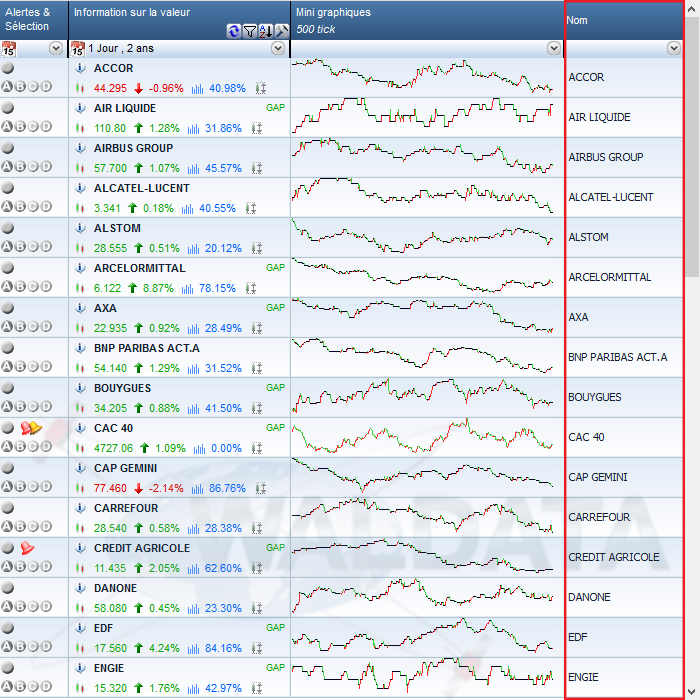
Task: Click the double bell alert icon on CAC 40
Action: [x=31, y=428]
